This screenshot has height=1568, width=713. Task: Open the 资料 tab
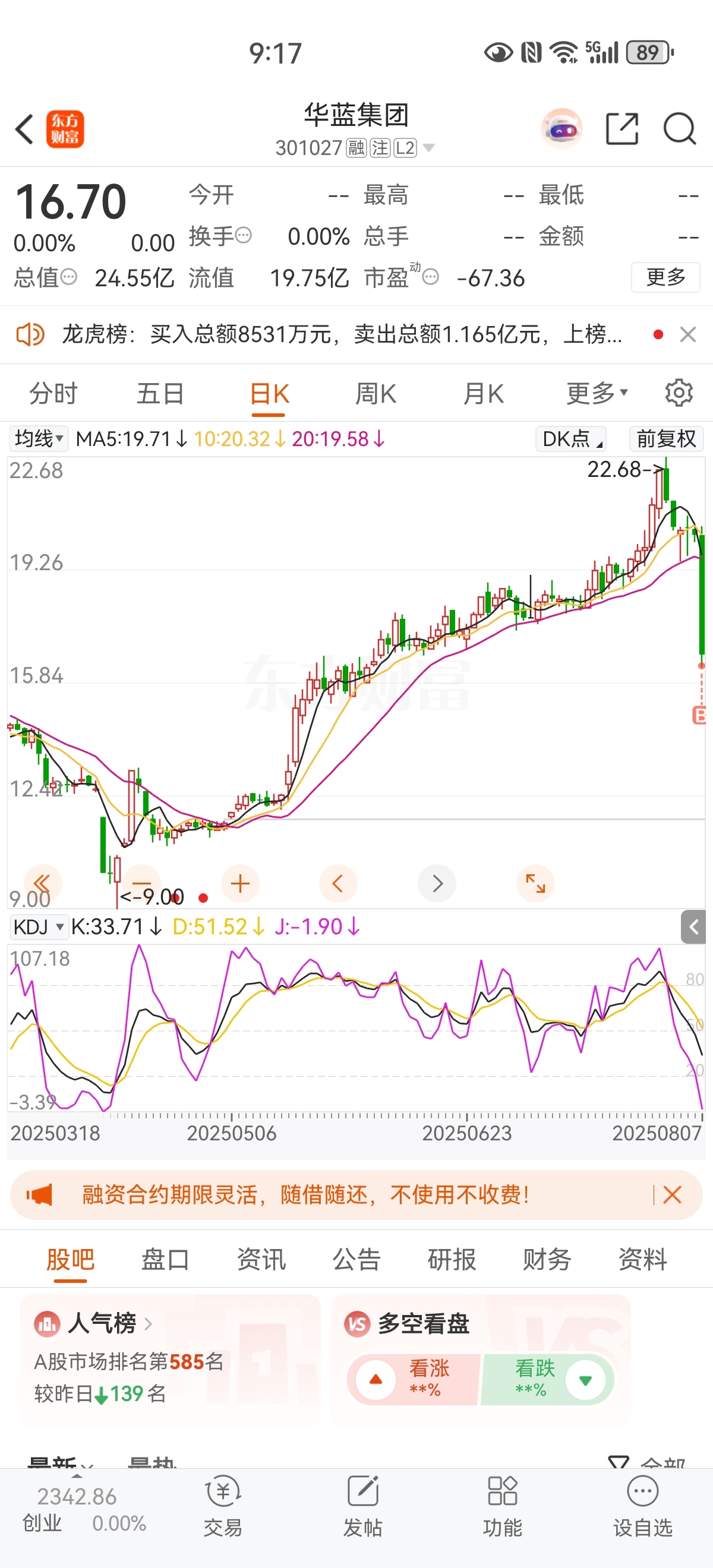coord(643,1259)
